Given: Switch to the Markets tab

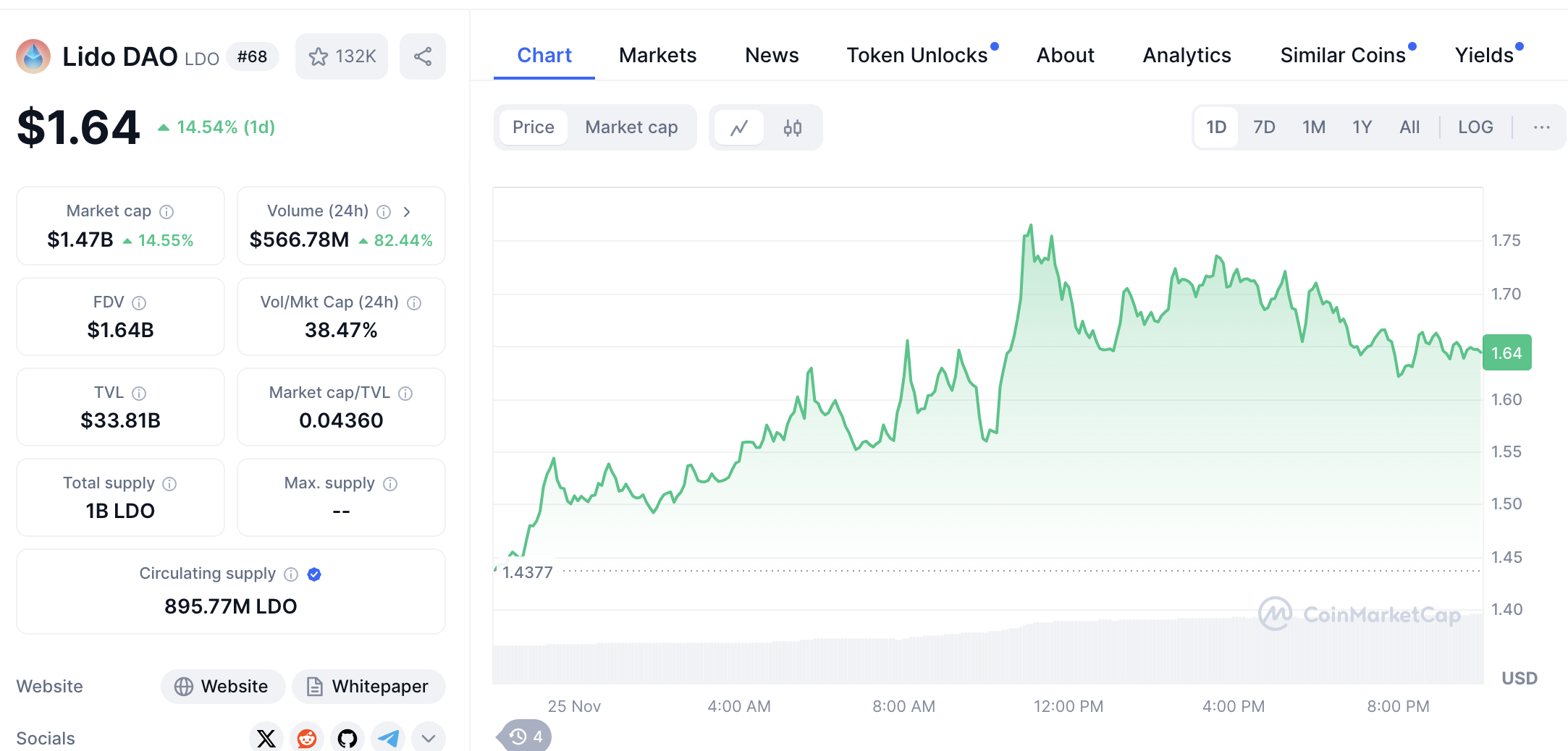Looking at the screenshot, I should tap(657, 55).
